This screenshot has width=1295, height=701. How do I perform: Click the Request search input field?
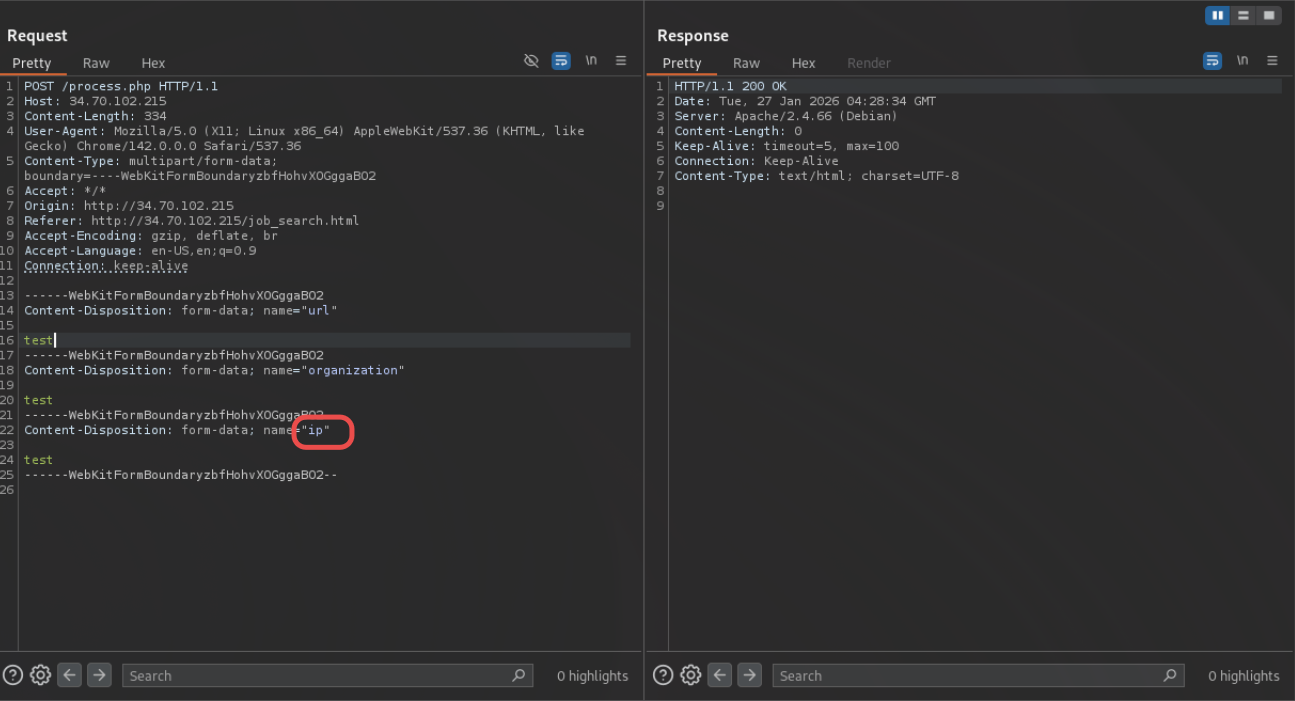coord(315,676)
